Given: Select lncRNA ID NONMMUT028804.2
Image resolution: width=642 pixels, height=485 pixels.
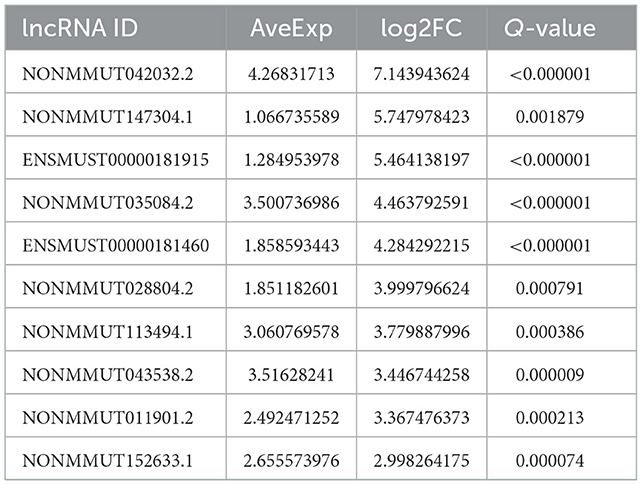Looking at the screenshot, I should pos(108,289).
